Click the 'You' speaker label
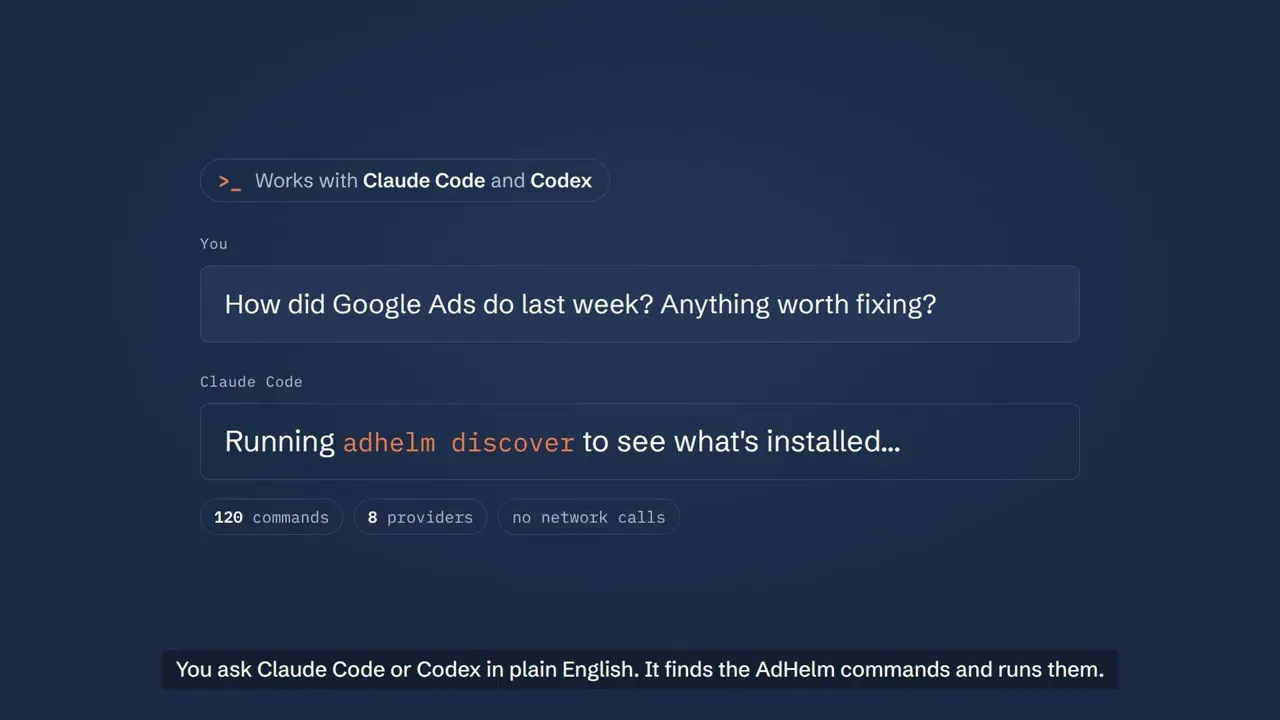The image size is (1280, 720). [x=214, y=244]
